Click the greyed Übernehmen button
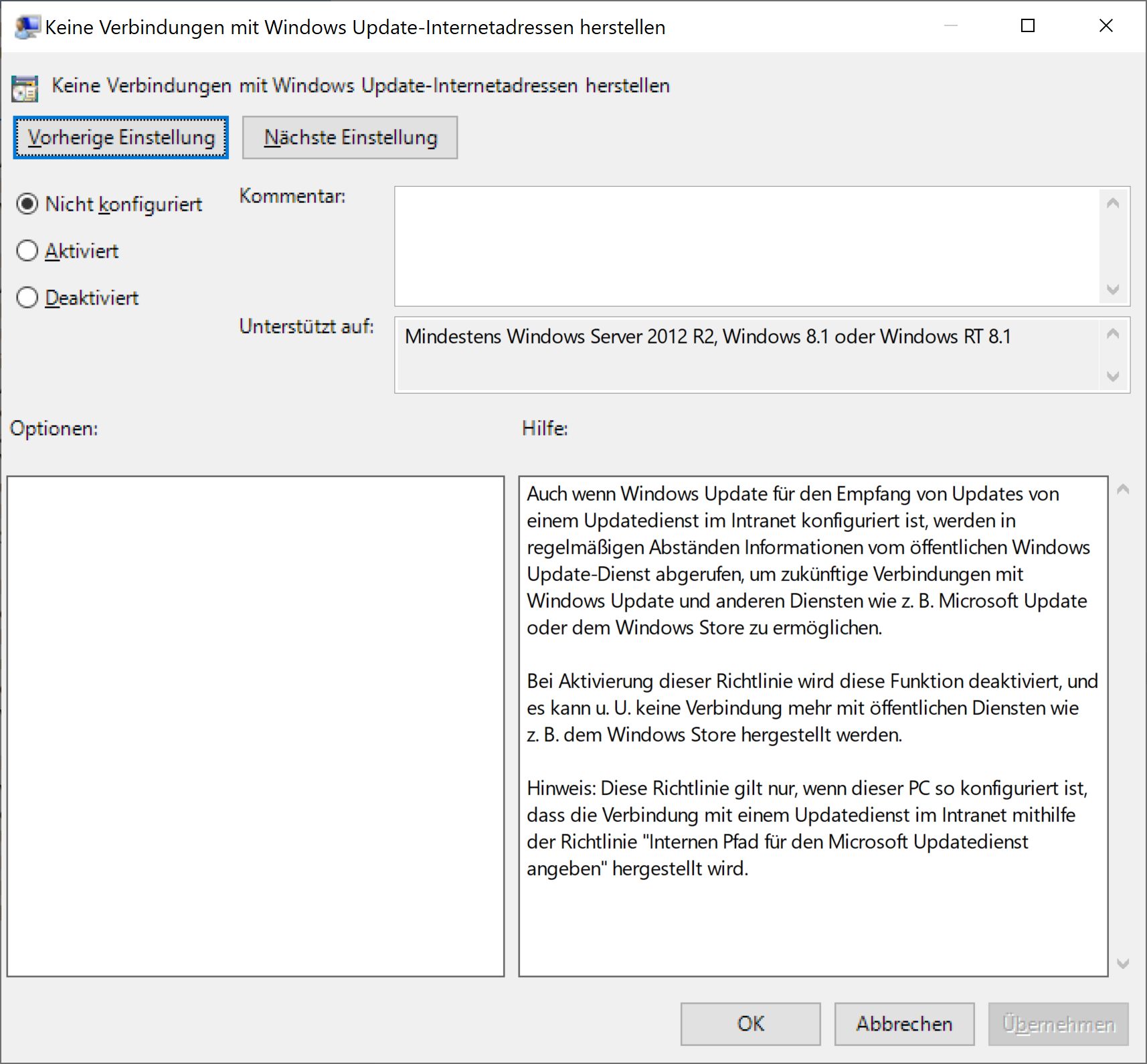 pyautogui.click(x=1059, y=1024)
